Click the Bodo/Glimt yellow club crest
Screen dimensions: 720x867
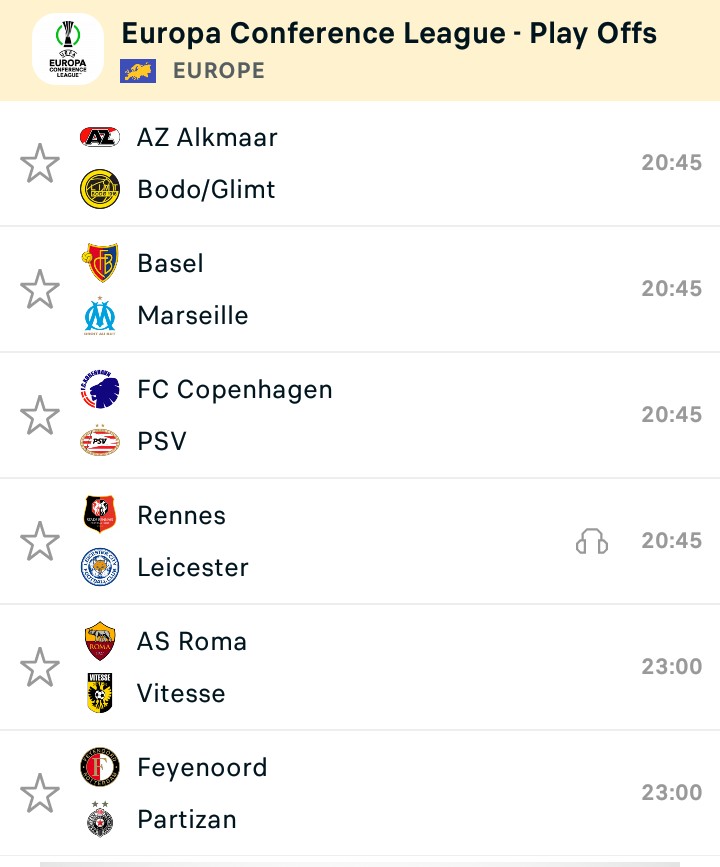coord(100,189)
